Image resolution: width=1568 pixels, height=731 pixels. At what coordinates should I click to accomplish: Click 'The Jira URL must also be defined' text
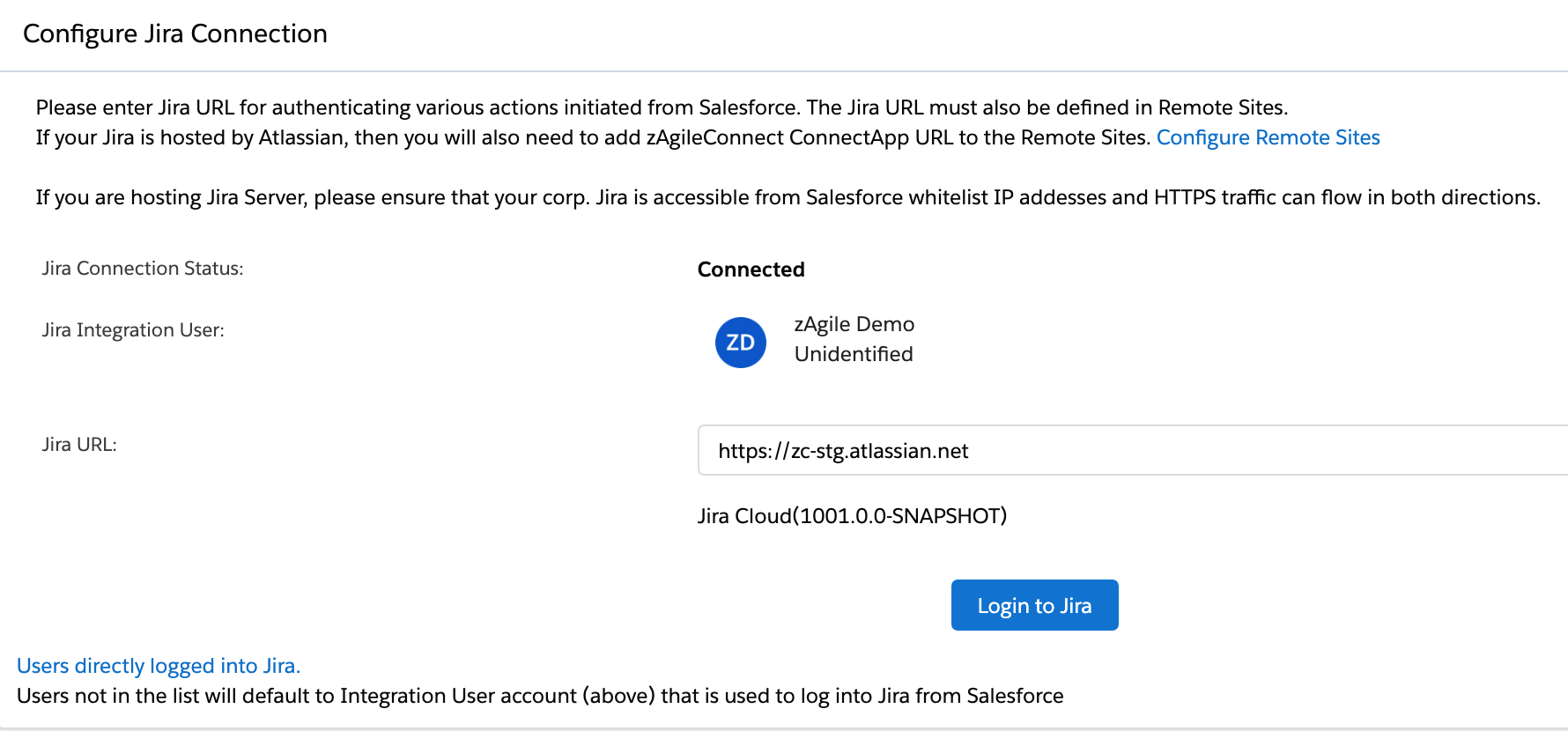click(x=966, y=107)
